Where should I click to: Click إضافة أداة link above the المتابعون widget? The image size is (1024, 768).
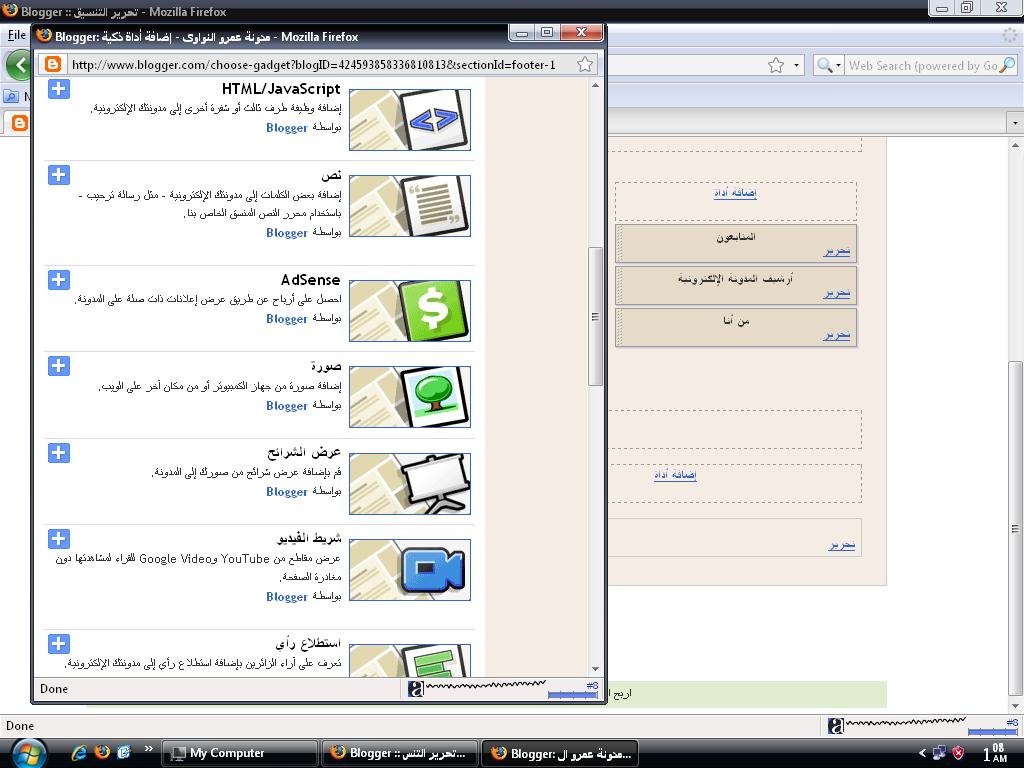735,193
